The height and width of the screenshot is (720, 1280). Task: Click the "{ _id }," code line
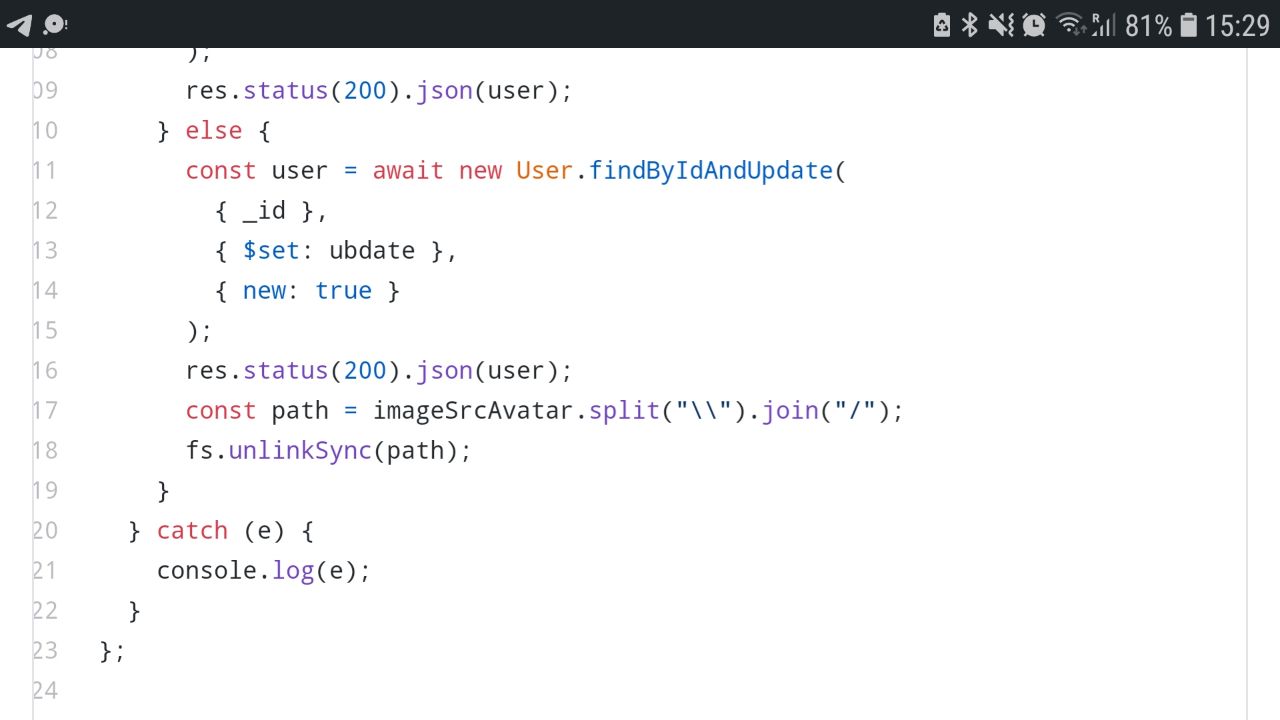[x=271, y=211]
